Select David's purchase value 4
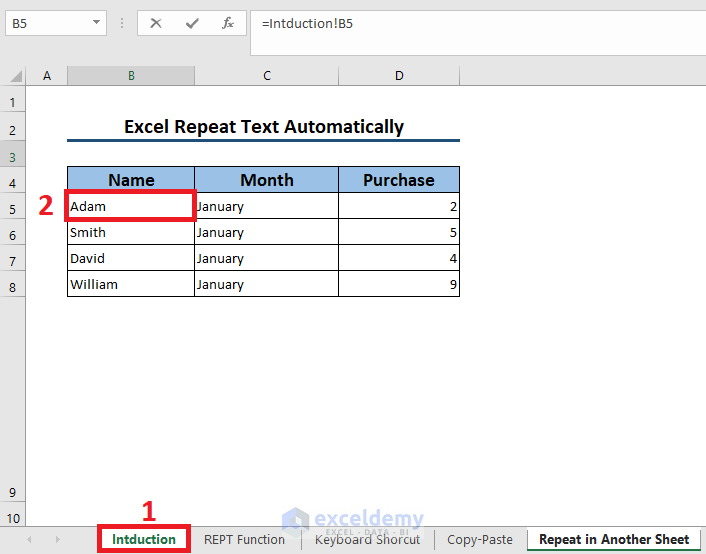 coord(399,258)
